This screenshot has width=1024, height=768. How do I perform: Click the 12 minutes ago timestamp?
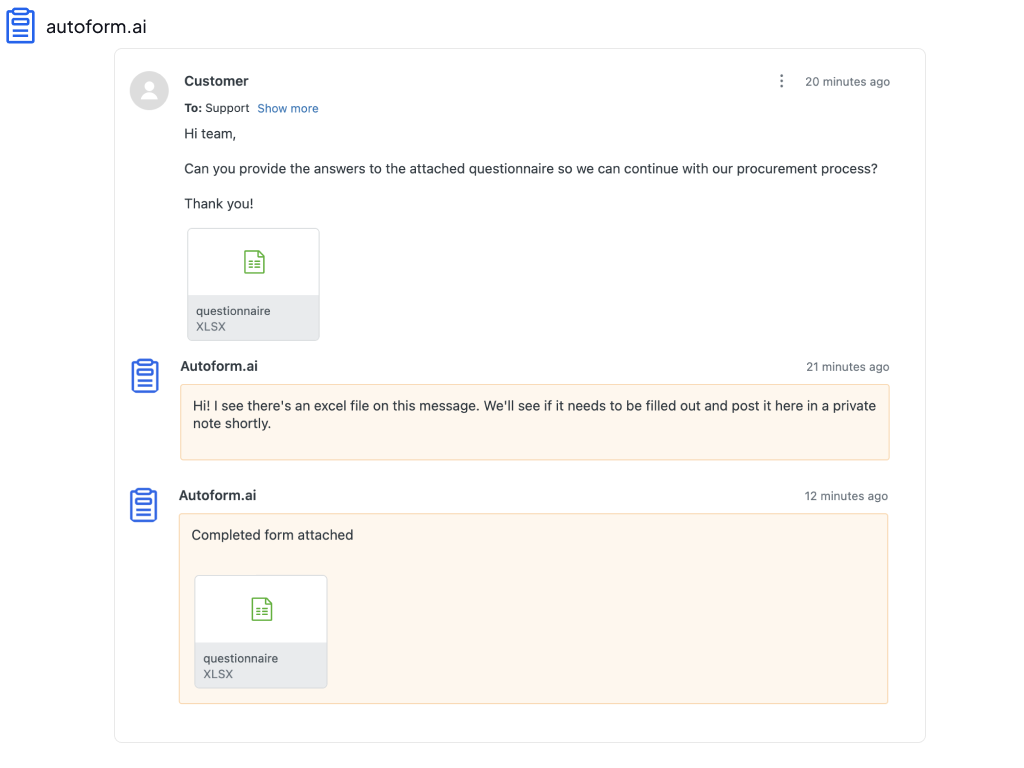click(846, 496)
